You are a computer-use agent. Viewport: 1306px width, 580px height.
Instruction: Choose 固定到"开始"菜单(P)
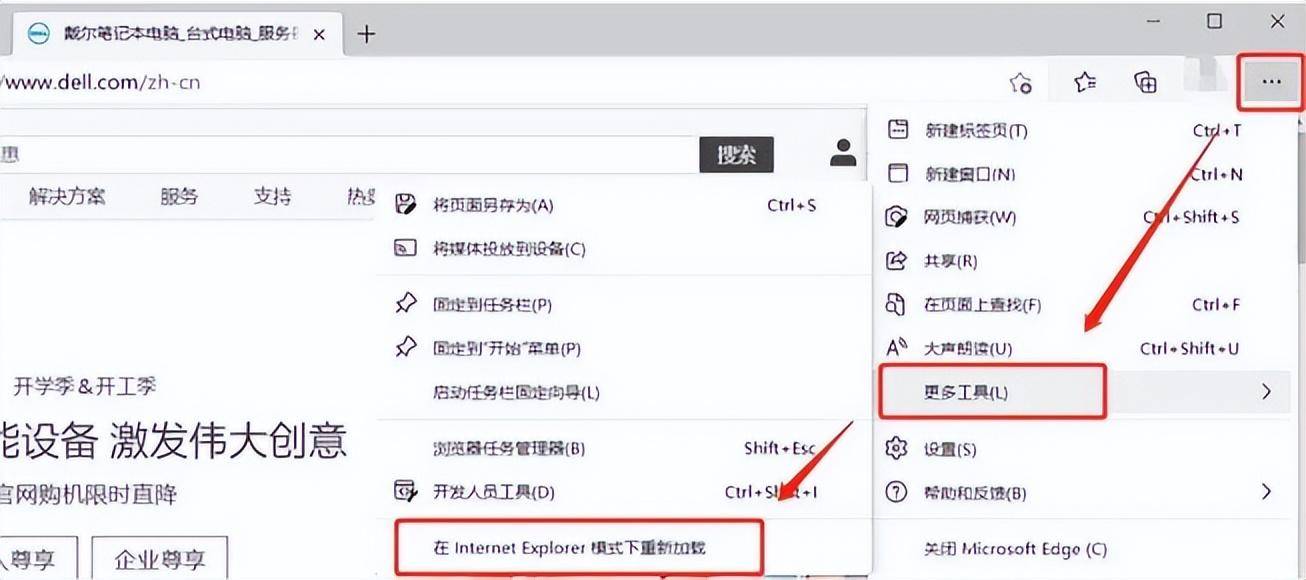pos(624,348)
